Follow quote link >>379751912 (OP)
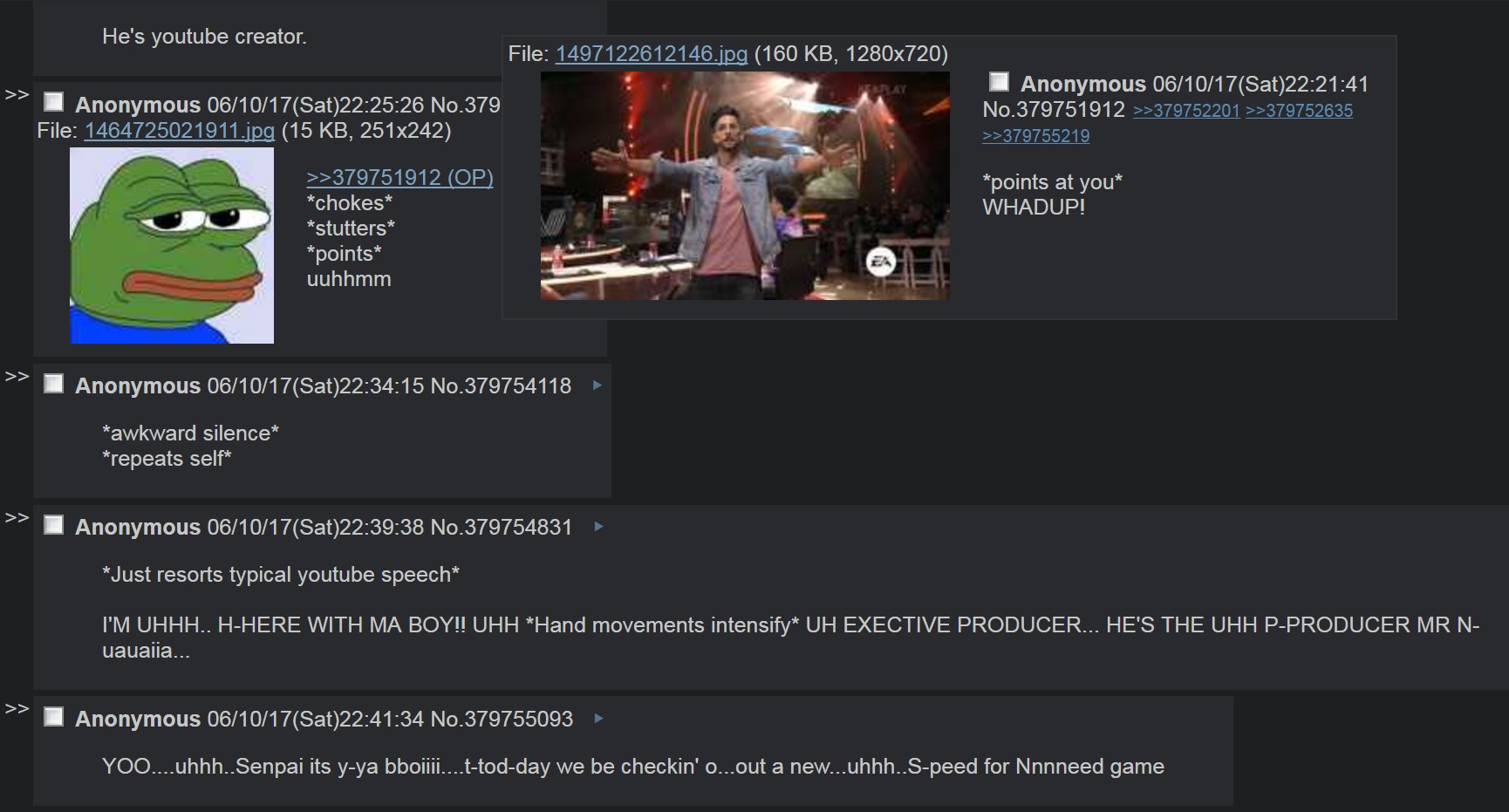Viewport: 1509px width, 812px height. (399, 178)
